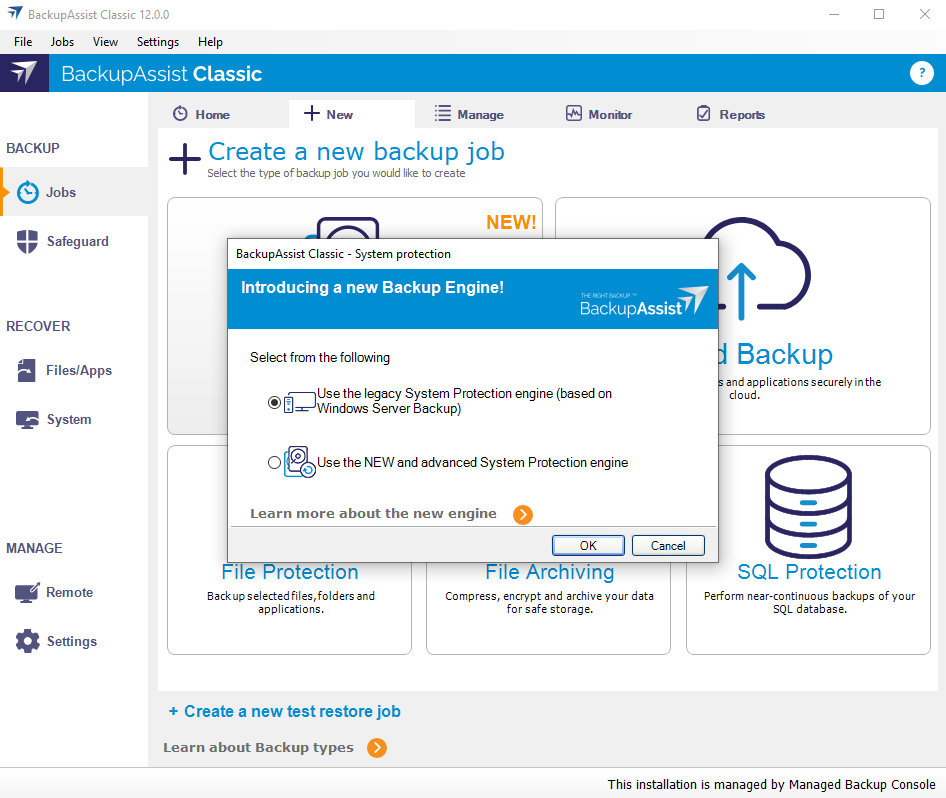Click the legacy engine computer icon in dialog
The image size is (946, 798).
click(x=300, y=402)
